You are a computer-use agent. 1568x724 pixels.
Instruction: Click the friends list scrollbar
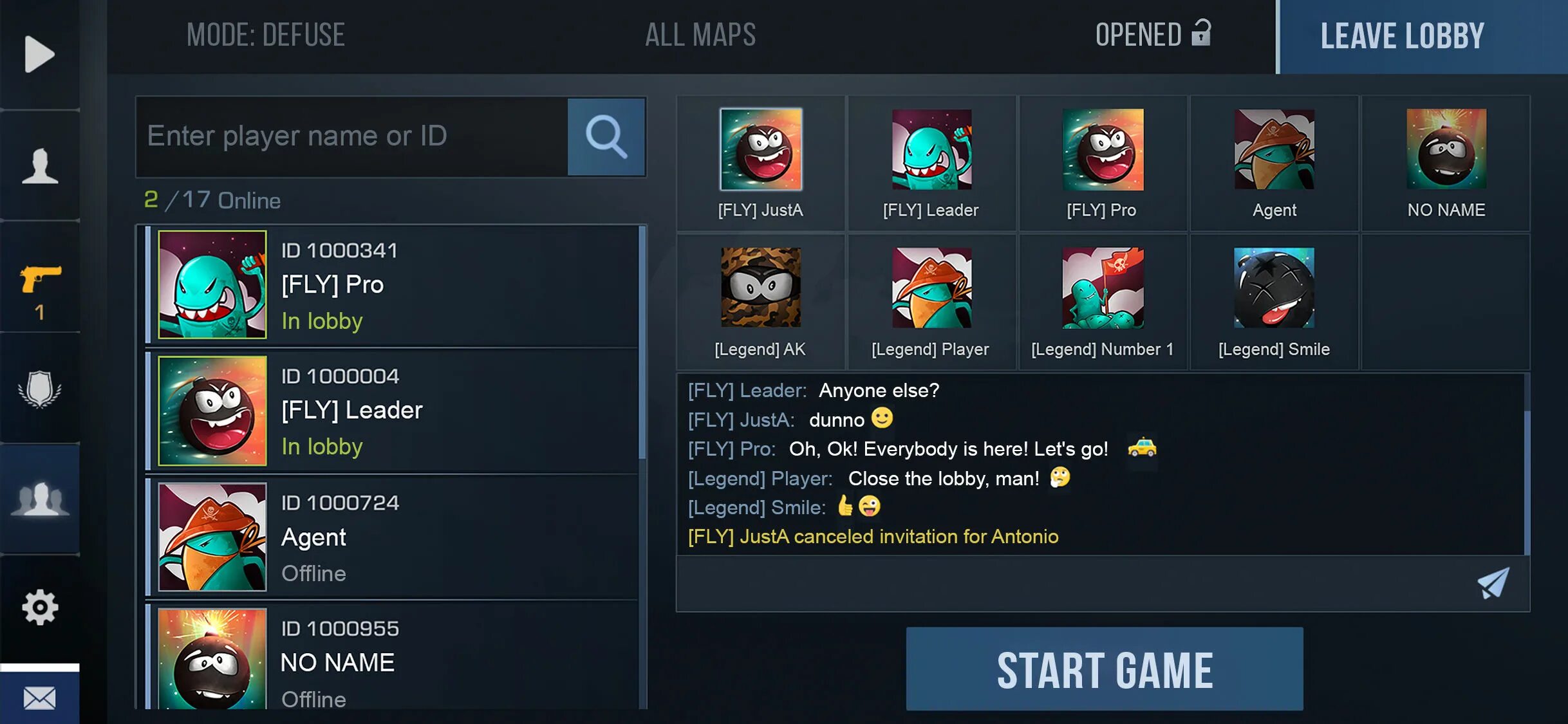(x=642, y=342)
